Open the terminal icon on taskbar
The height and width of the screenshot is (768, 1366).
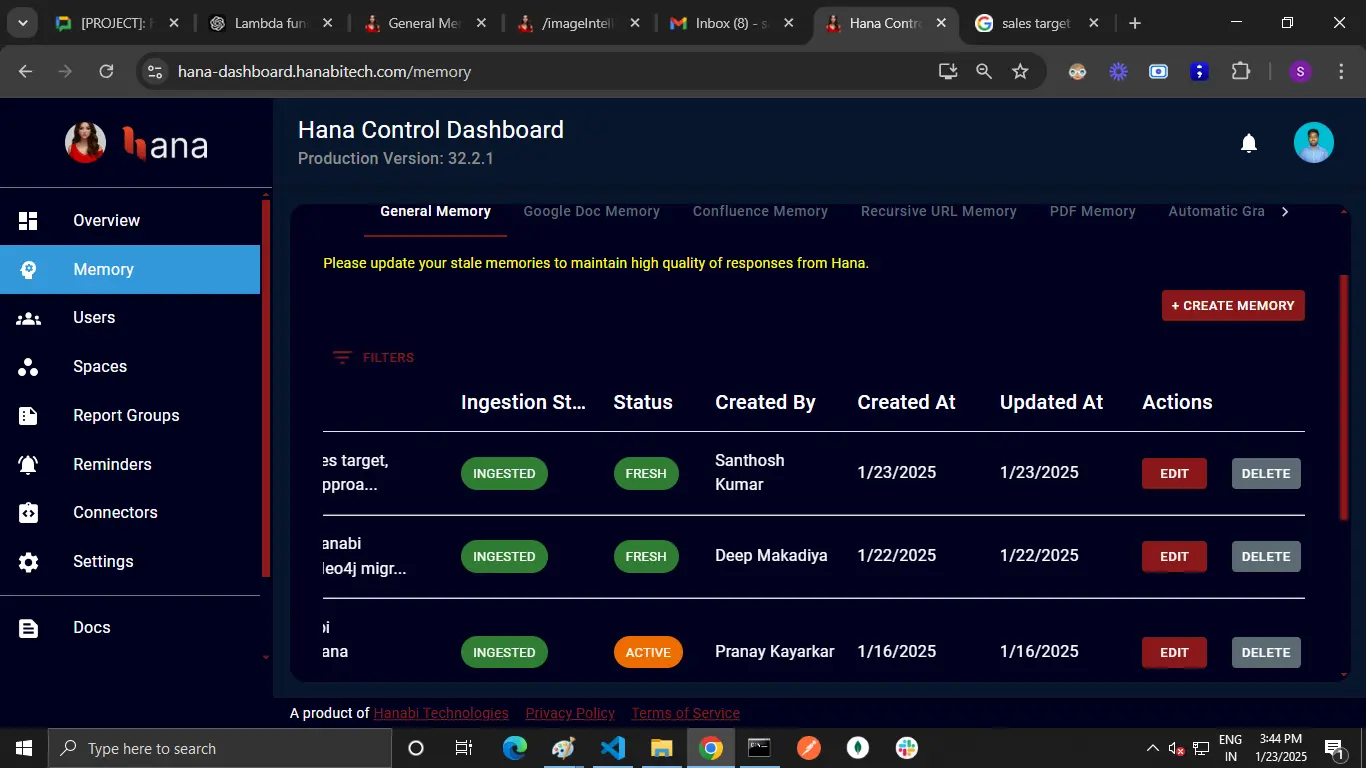click(x=760, y=748)
